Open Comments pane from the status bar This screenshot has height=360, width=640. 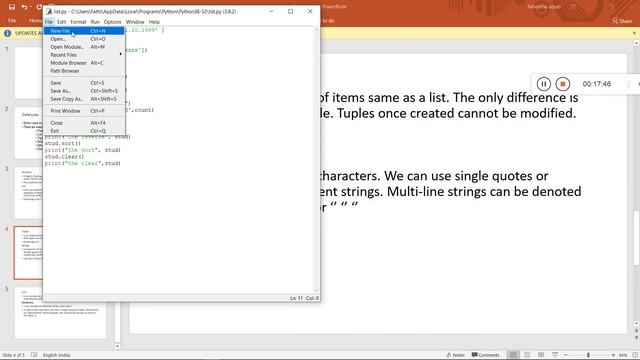click(485, 355)
